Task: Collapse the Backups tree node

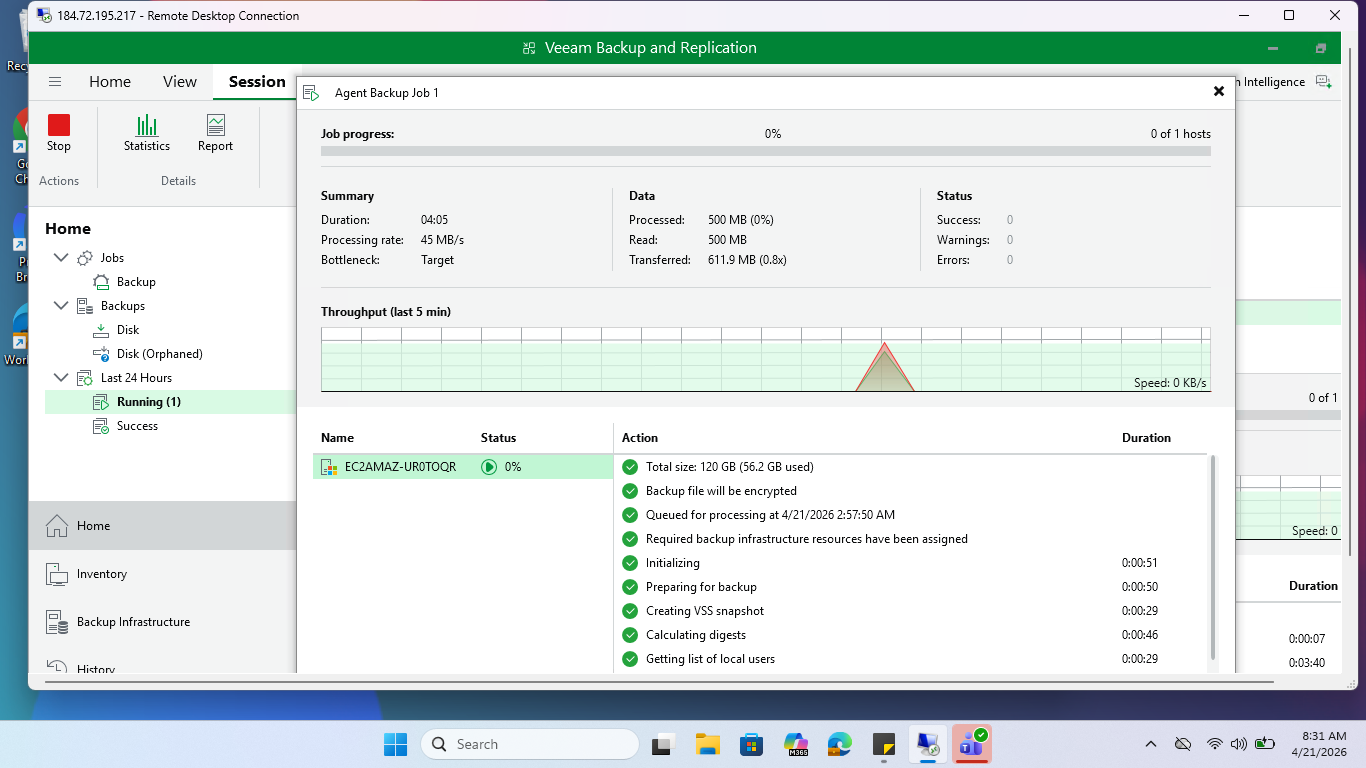Action: click(61, 306)
